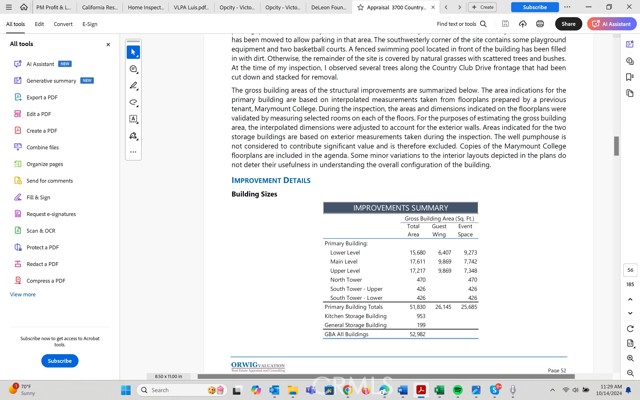Click the Share button

pos(568,24)
